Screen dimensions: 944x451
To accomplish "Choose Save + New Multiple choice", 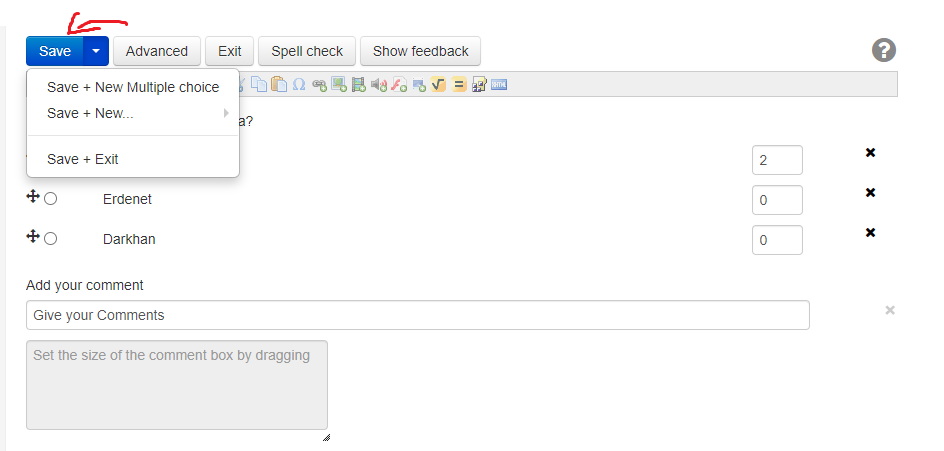I will click(x=133, y=87).
